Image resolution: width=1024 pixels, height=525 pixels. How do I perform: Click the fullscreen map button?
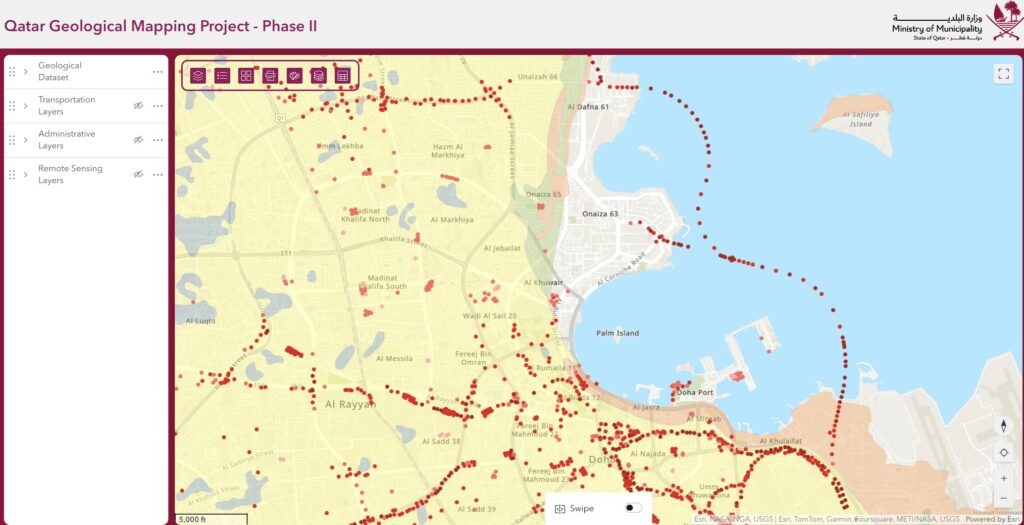coord(1003,74)
